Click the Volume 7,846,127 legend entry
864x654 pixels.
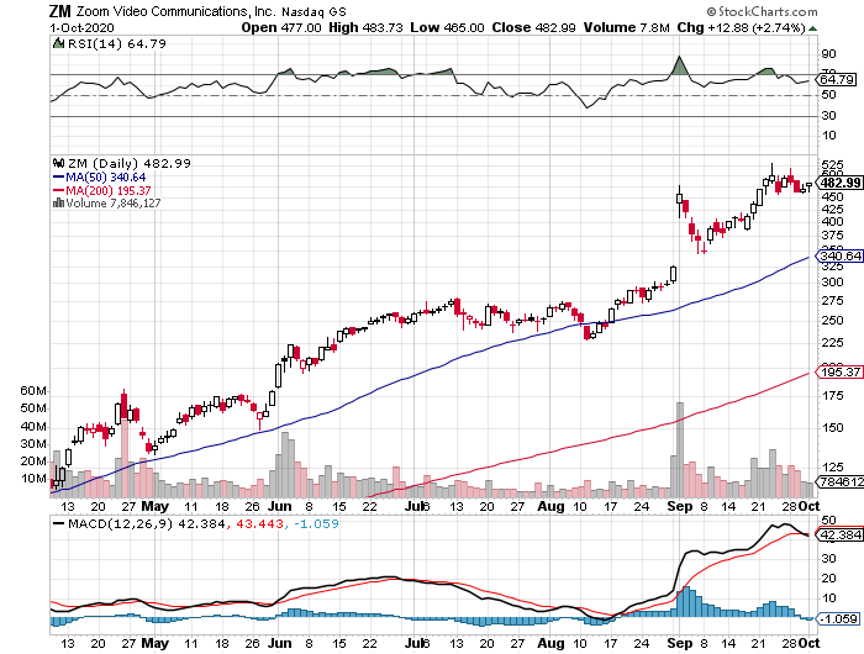pyautogui.click(x=113, y=203)
